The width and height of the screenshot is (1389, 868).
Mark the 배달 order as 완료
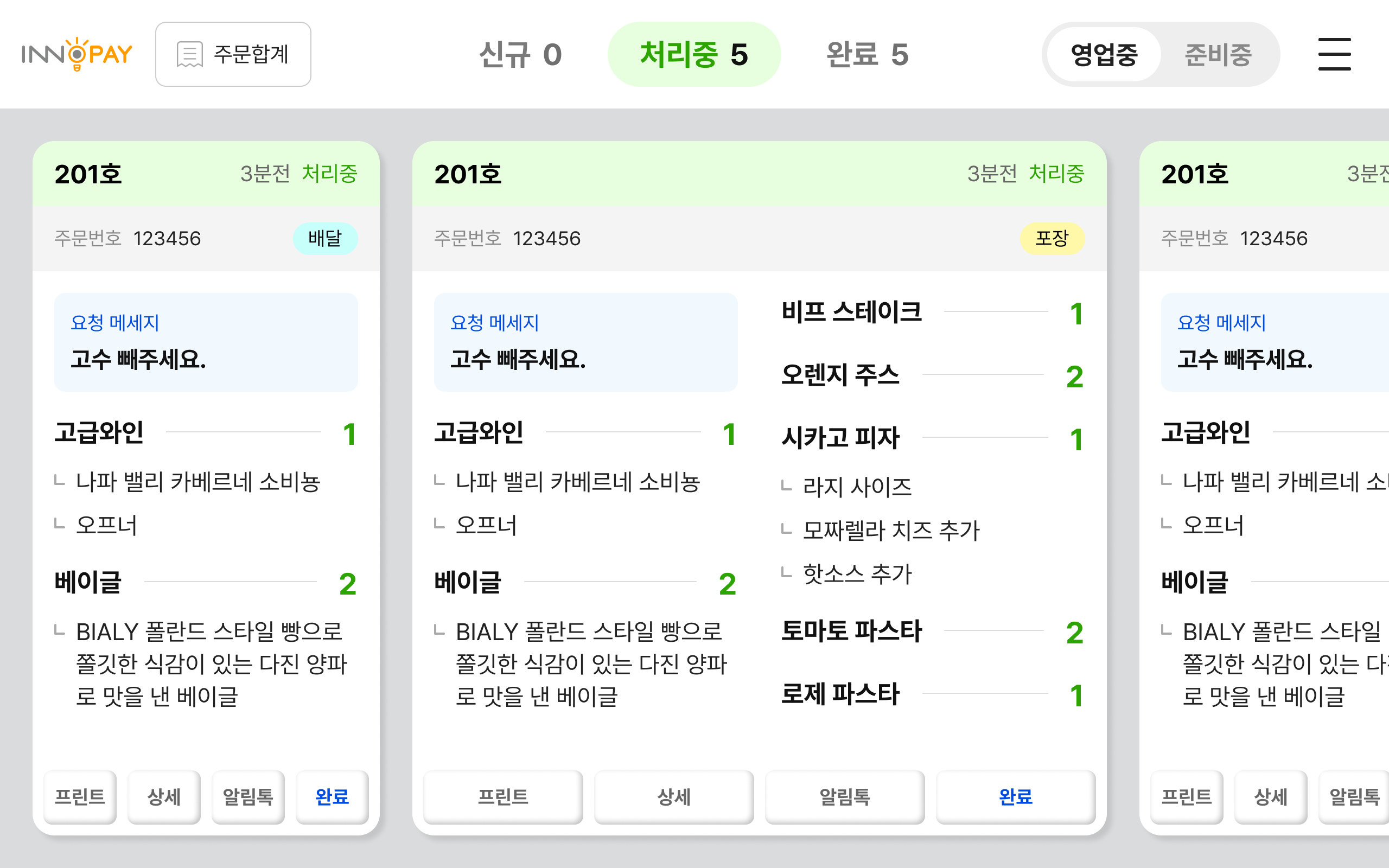[332, 797]
